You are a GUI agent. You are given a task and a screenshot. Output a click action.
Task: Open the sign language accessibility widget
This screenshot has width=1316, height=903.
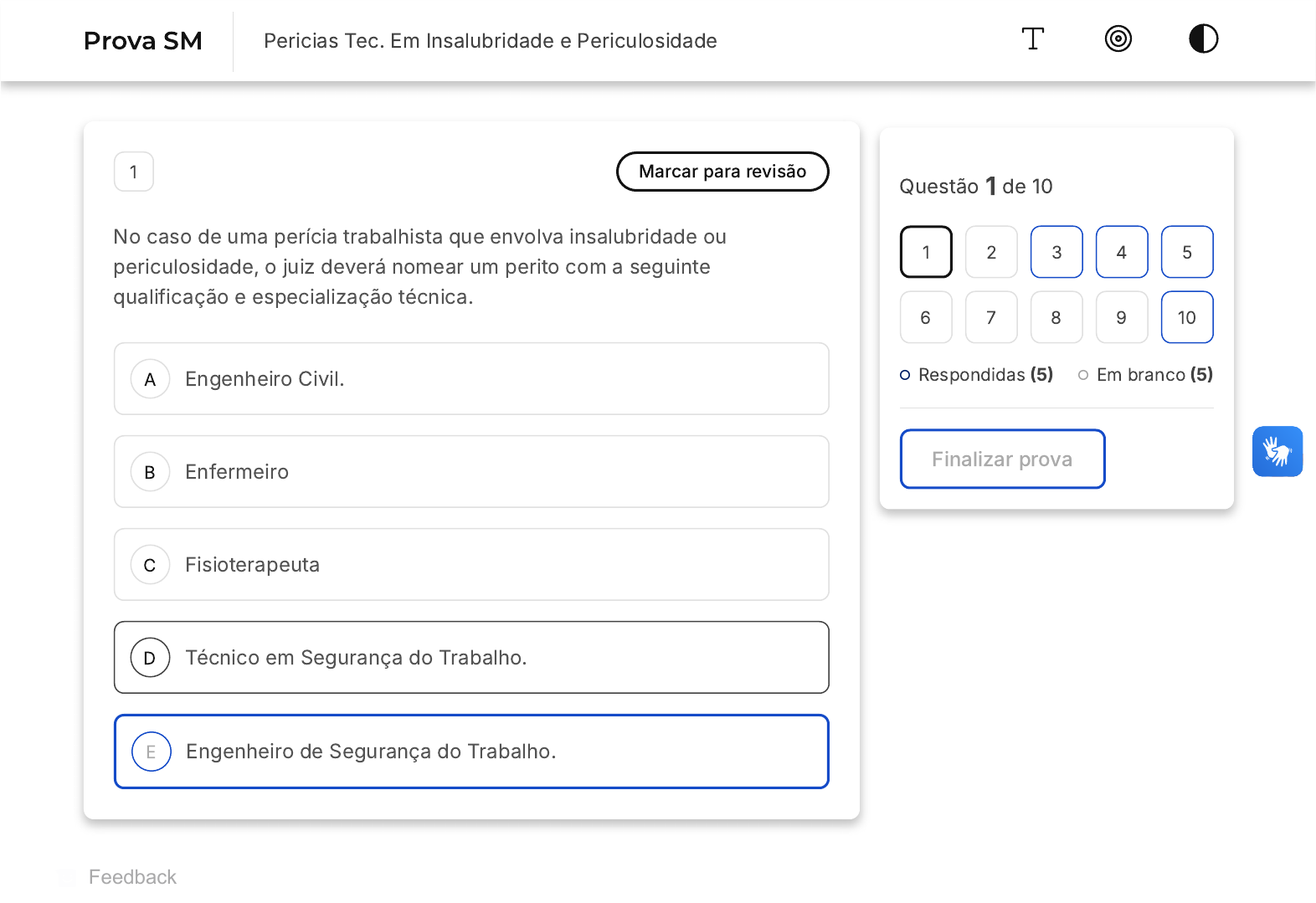point(1277,452)
